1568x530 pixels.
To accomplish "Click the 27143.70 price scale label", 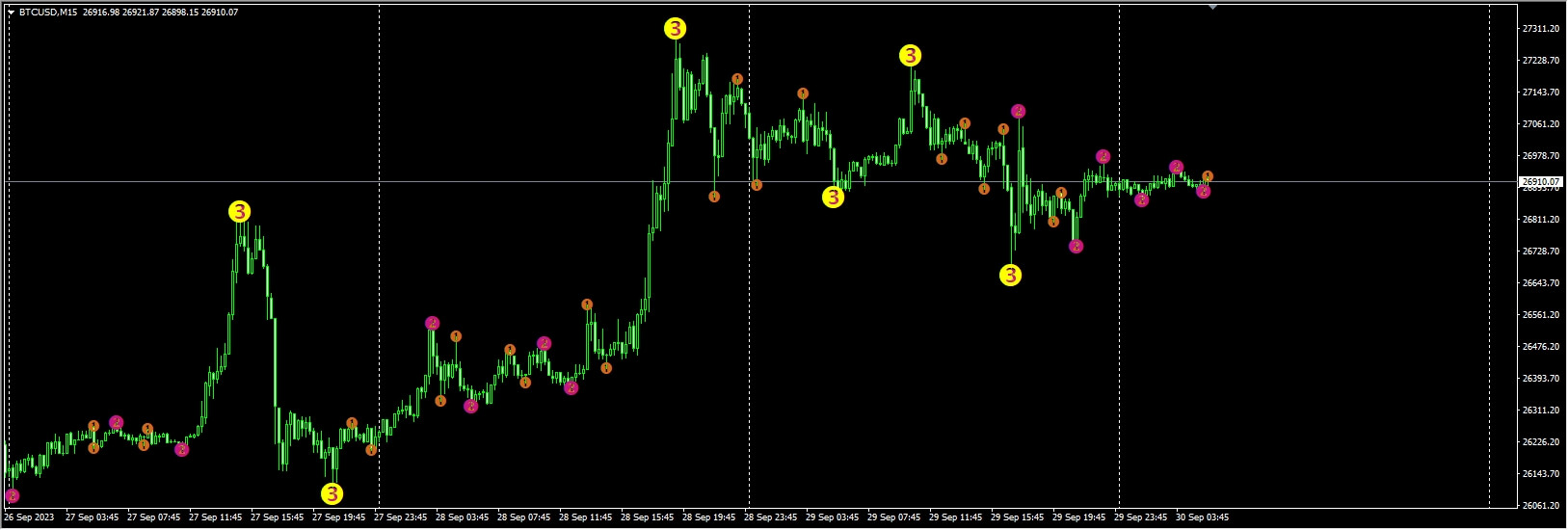I will tap(1540, 93).
